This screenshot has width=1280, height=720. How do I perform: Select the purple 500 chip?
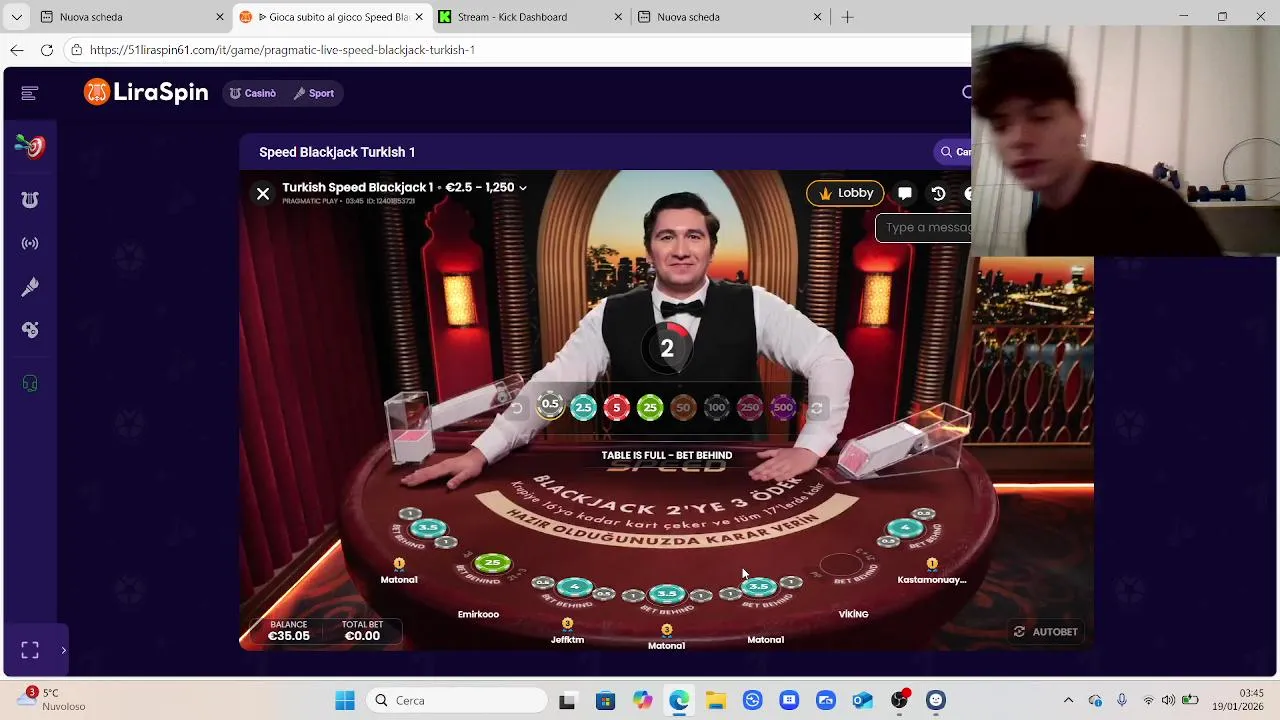[783, 407]
